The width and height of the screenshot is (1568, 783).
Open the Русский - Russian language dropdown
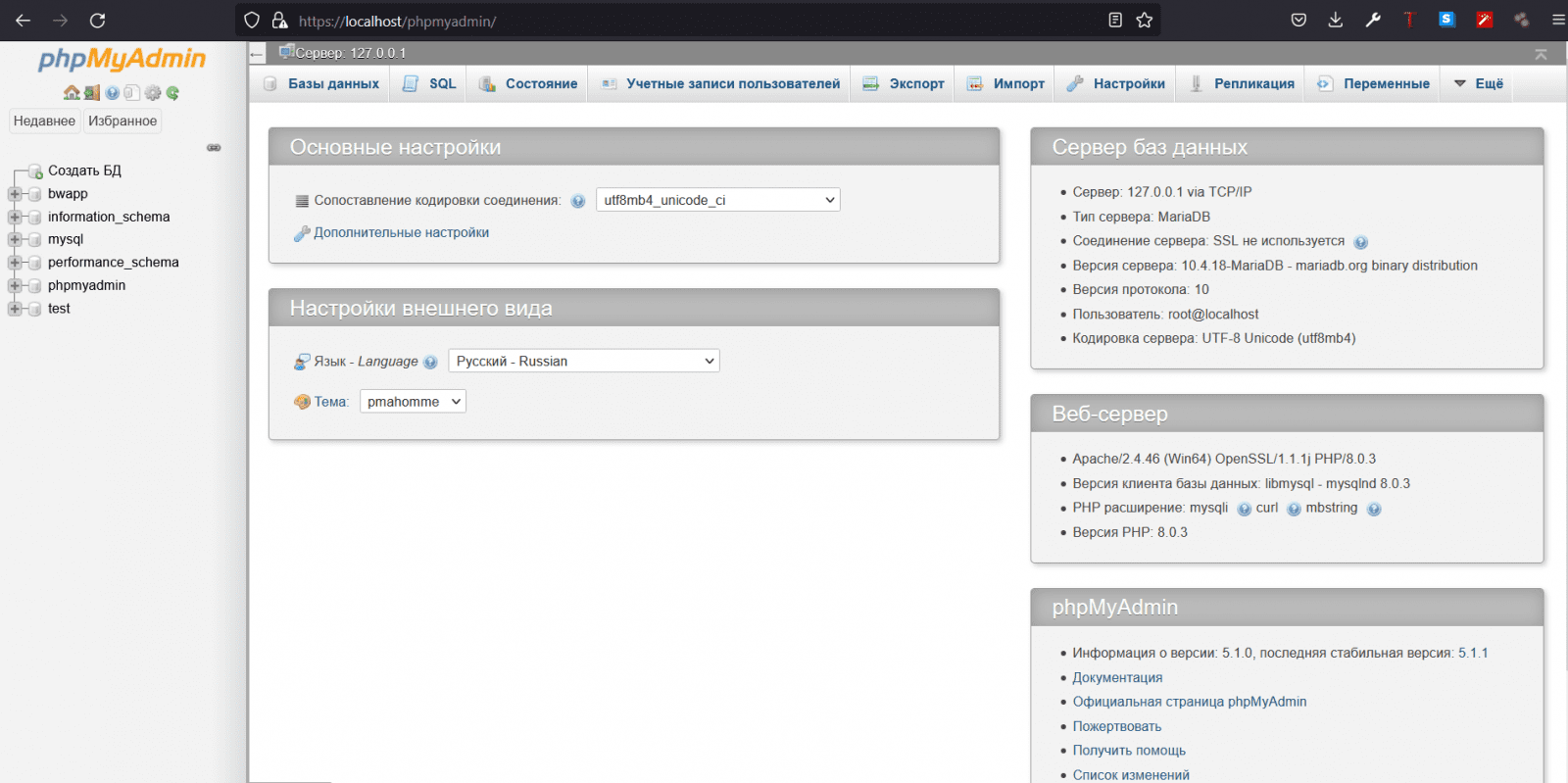pos(584,361)
